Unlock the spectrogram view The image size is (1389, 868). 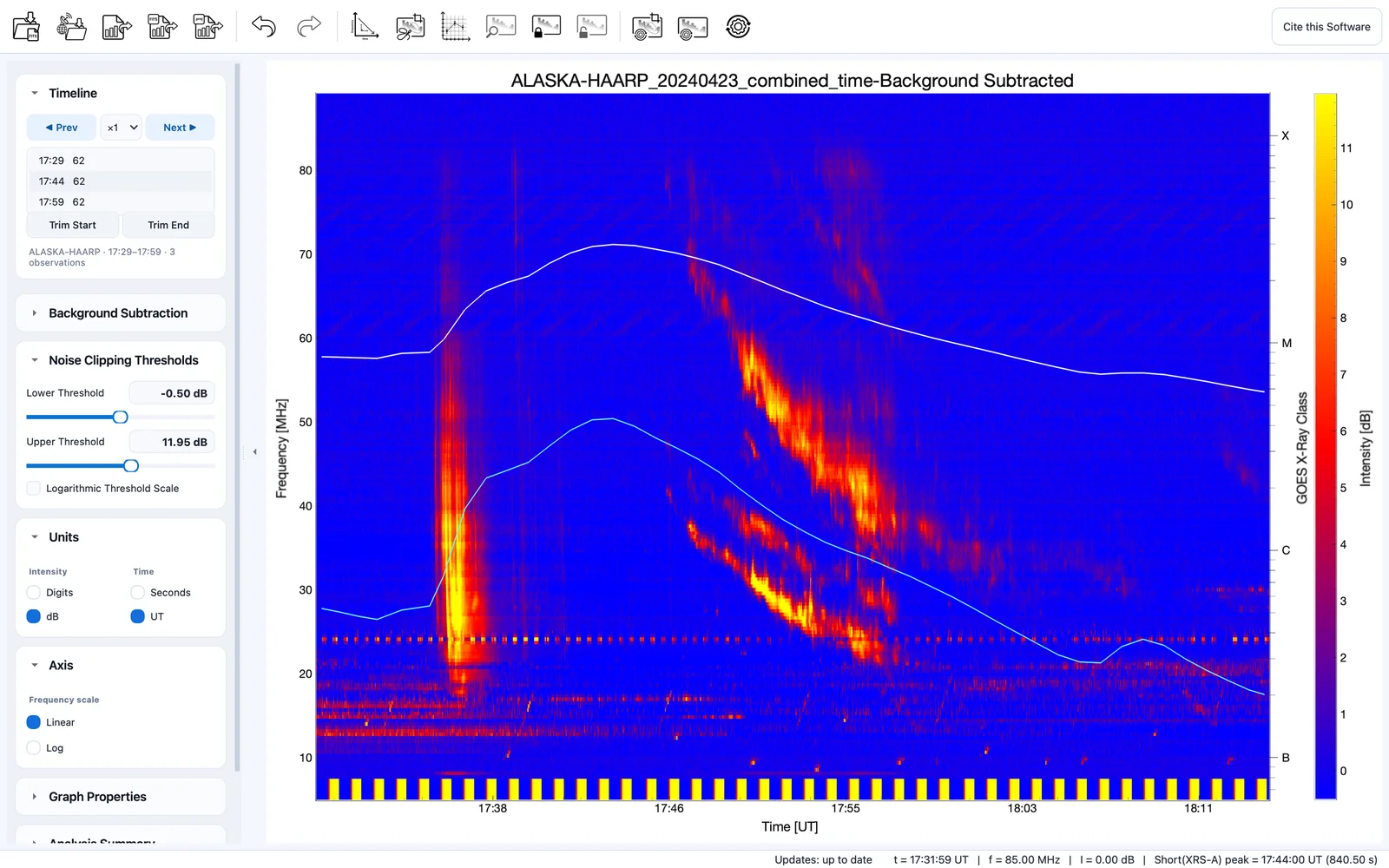coord(591,26)
